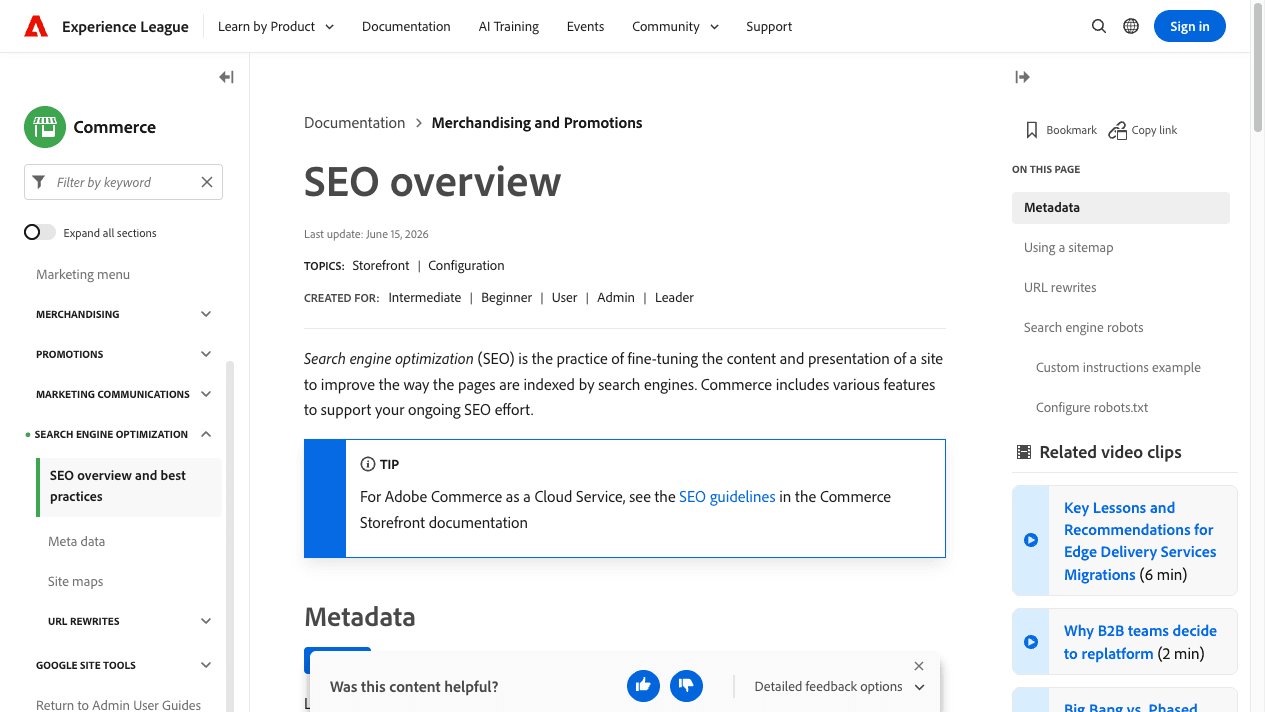Expand Marketing Communications section
Screen dimensions: 1265x712
tap(206, 394)
